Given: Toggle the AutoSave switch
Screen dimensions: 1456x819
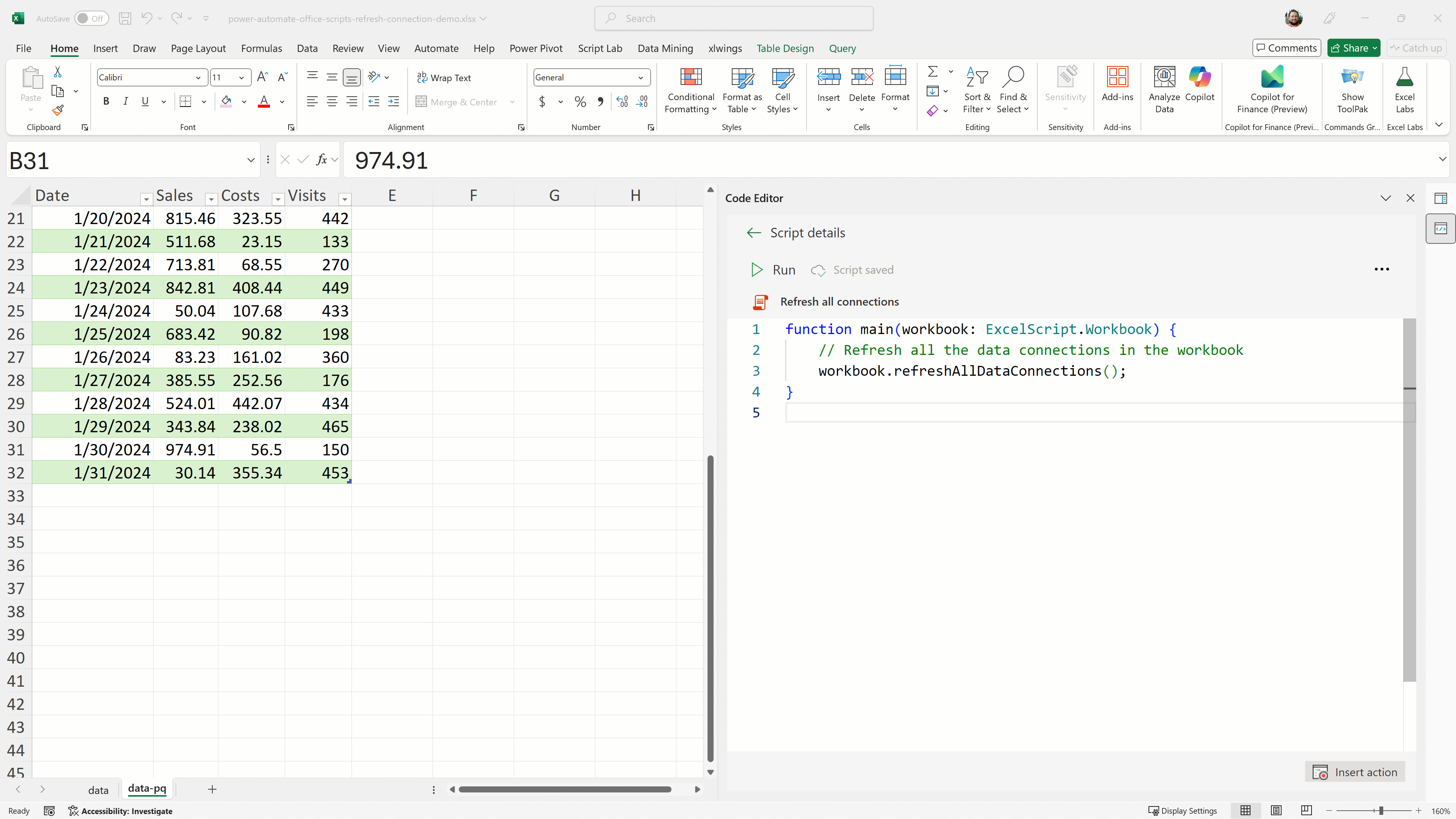Looking at the screenshot, I should click(91, 19).
